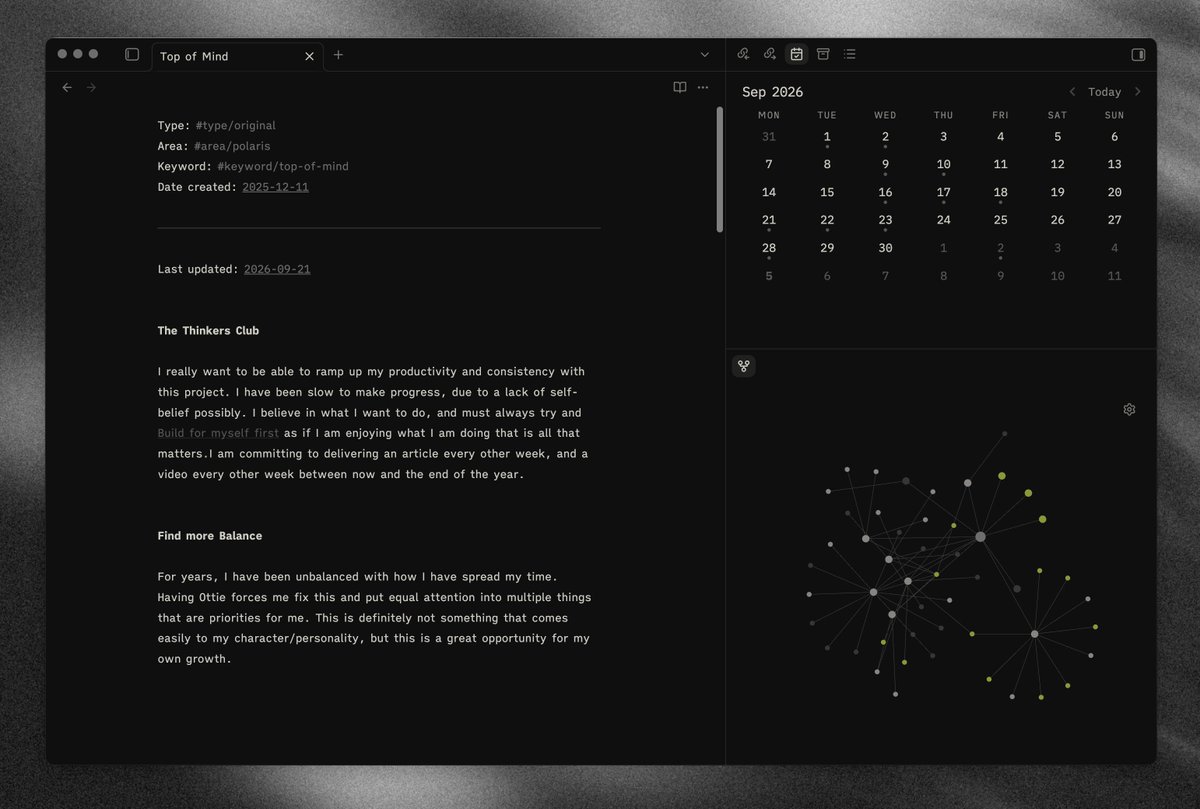This screenshot has height=809, width=1200.
Task: Select September 21 in calendar
Action: point(769,220)
